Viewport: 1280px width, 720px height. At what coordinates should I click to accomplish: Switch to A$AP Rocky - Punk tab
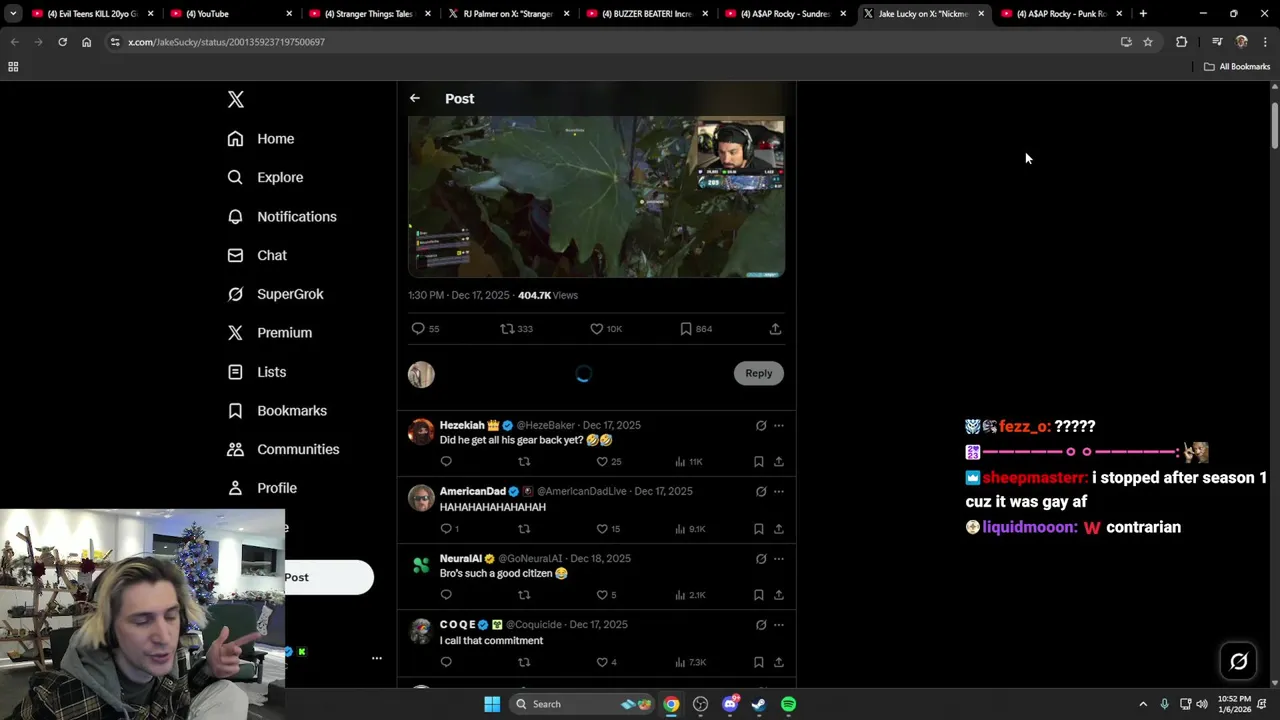pos(1062,13)
